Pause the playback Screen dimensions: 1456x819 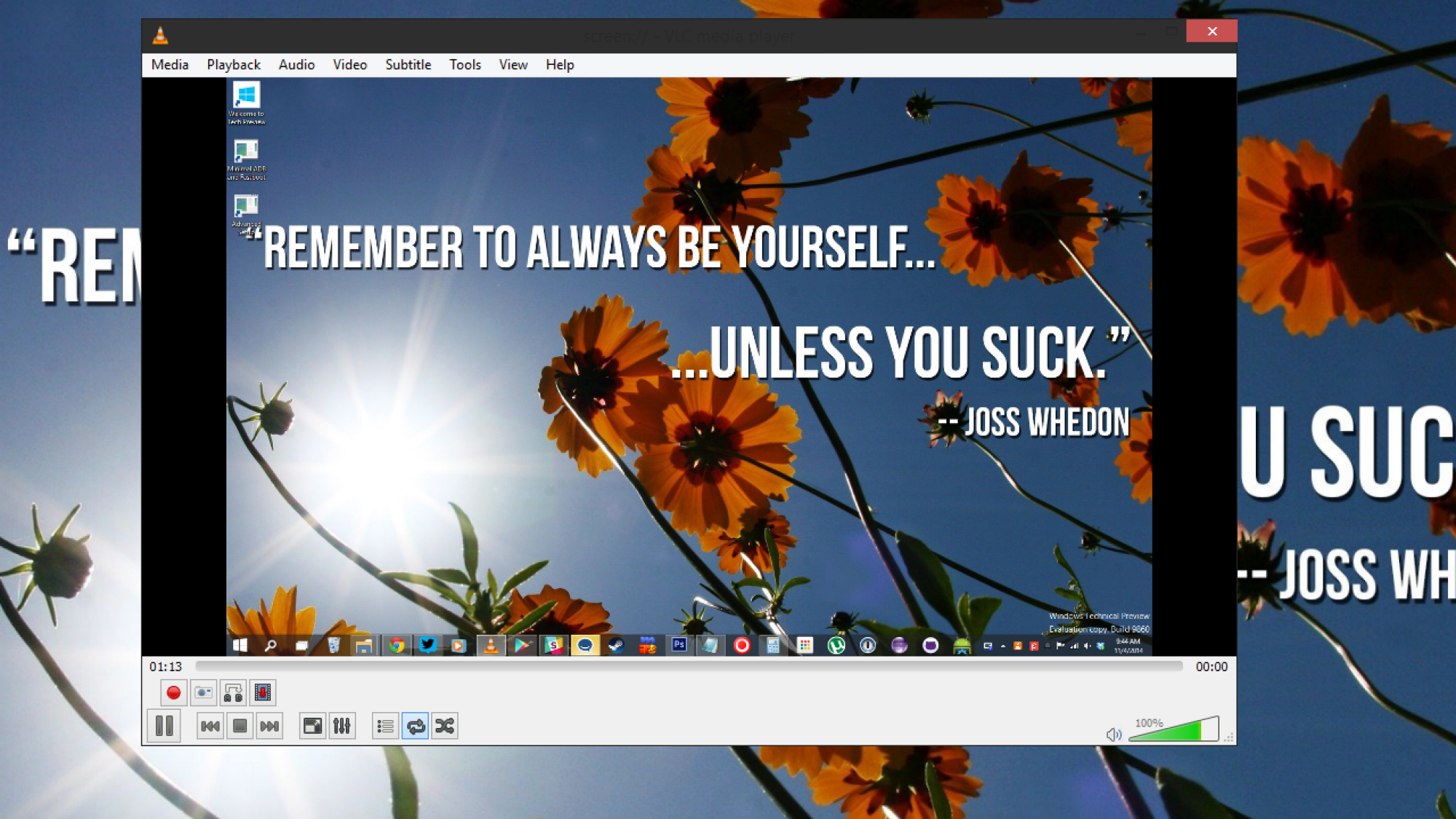pyautogui.click(x=164, y=726)
